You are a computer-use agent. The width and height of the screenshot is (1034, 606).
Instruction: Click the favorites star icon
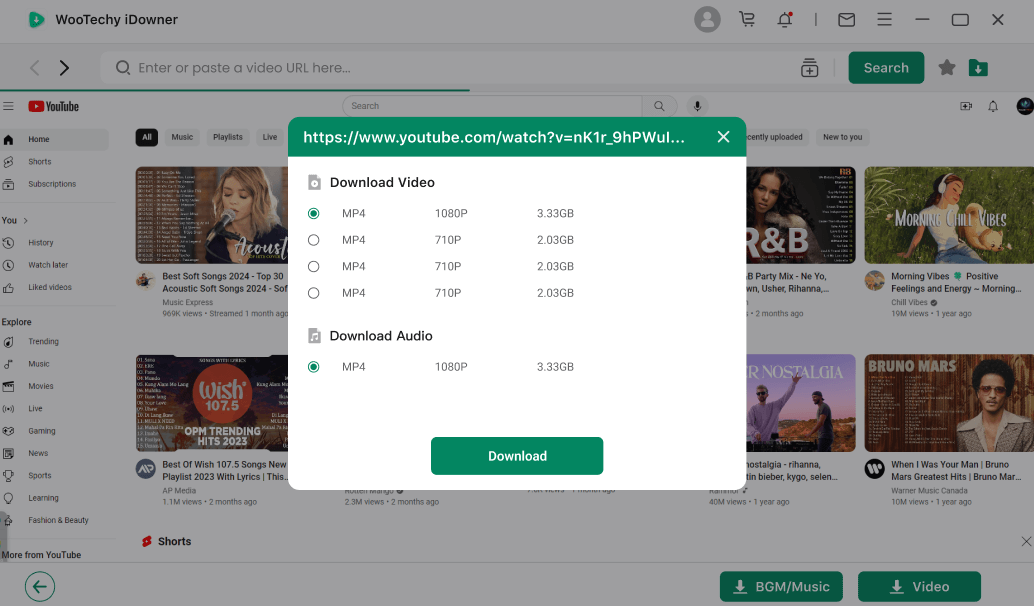point(947,68)
